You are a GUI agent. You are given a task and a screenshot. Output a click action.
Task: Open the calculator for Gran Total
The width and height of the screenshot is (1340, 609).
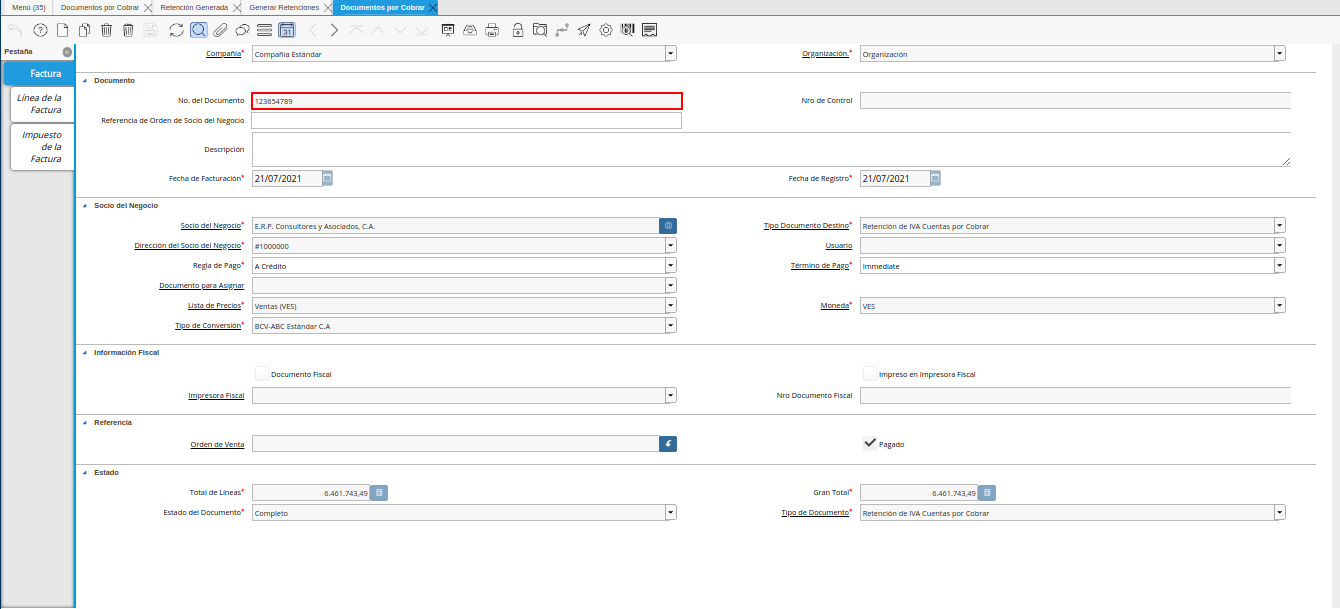pyautogui.click(x=987, y=493)
